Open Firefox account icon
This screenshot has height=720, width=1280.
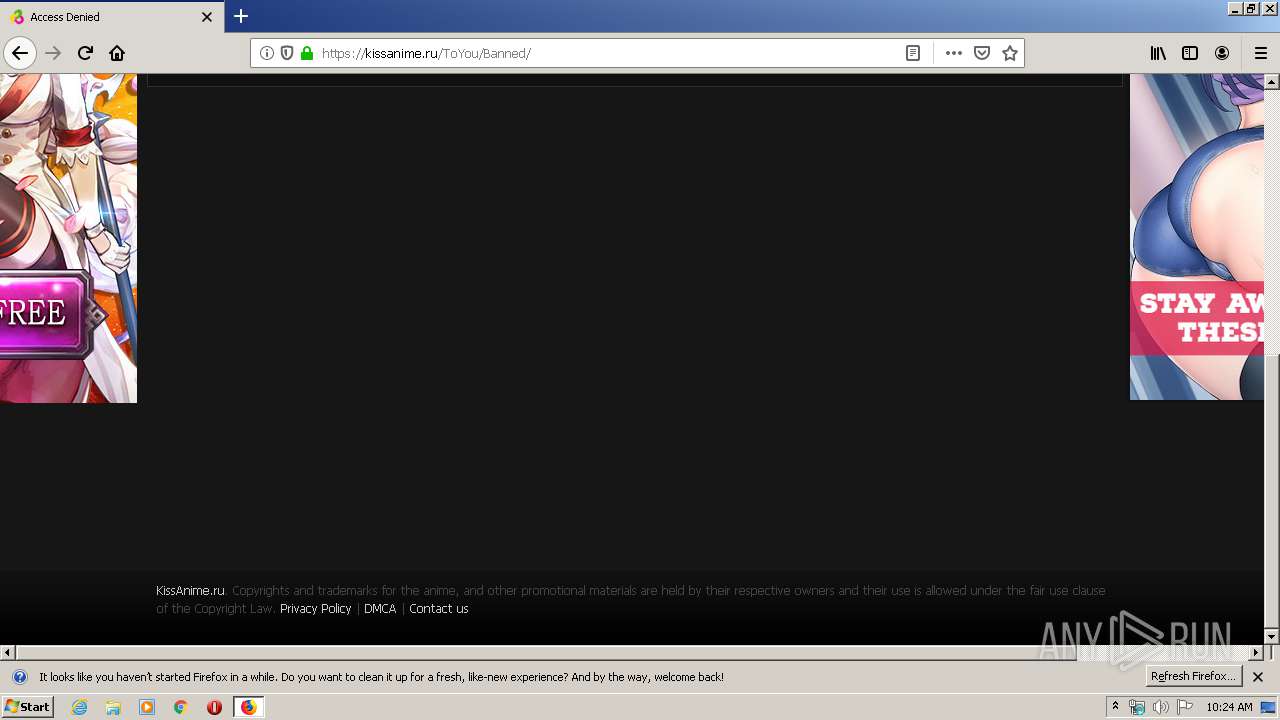click(1222, 53)
